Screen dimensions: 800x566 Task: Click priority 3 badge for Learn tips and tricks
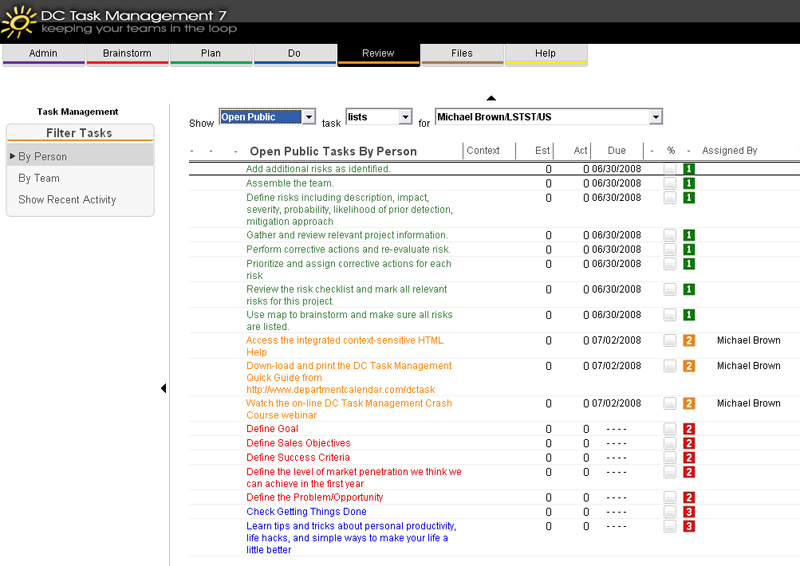point(689,526)
